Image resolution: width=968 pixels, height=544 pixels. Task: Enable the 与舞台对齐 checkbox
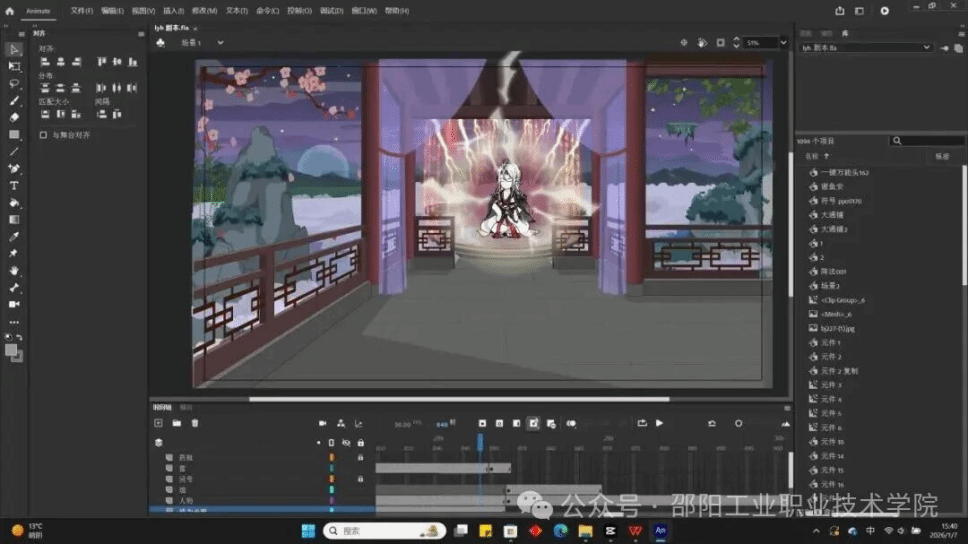[43, 134]
